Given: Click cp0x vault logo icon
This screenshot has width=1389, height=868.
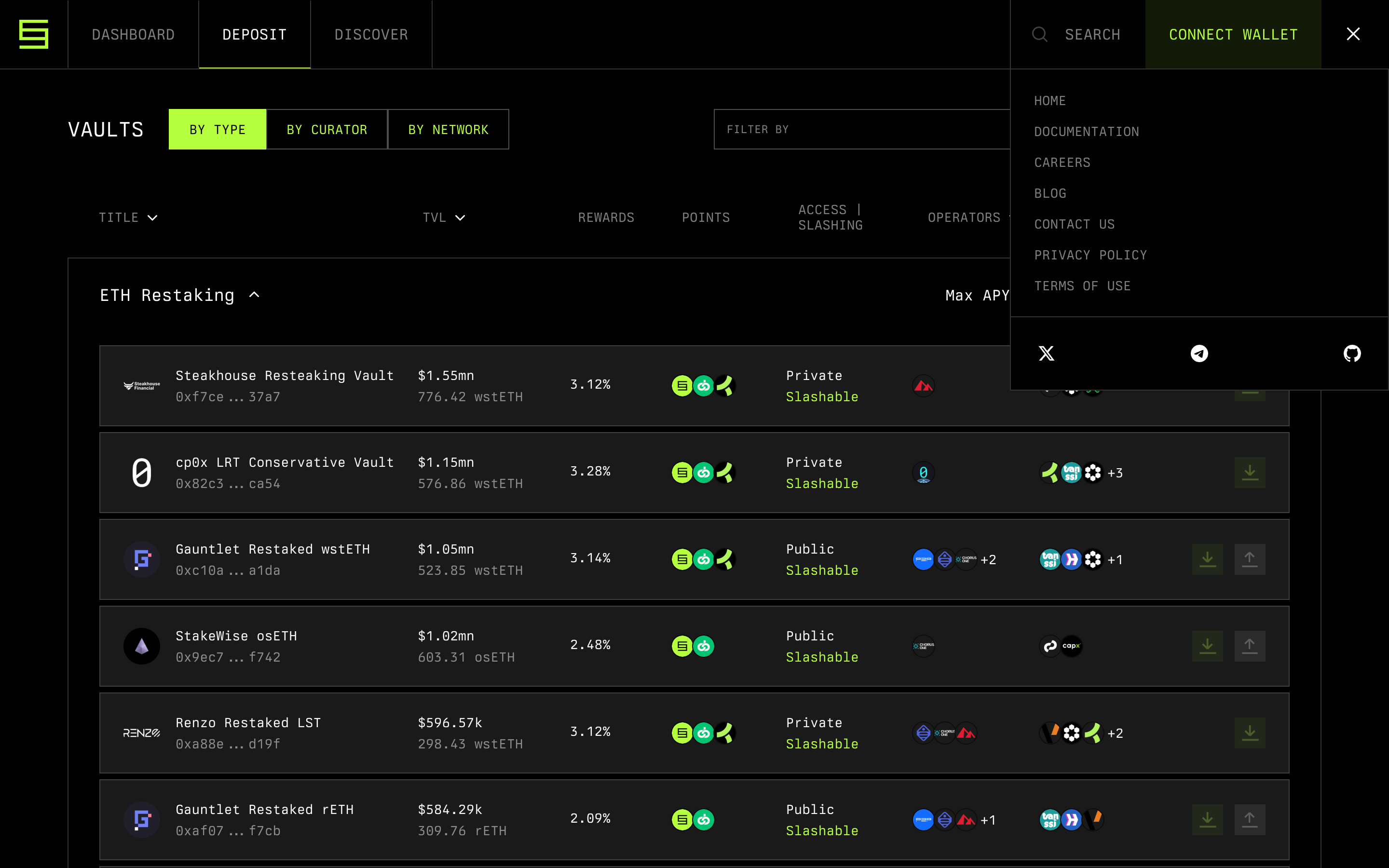Looking at the screenshot, I should pyautogui.click(x=142, y=473).
